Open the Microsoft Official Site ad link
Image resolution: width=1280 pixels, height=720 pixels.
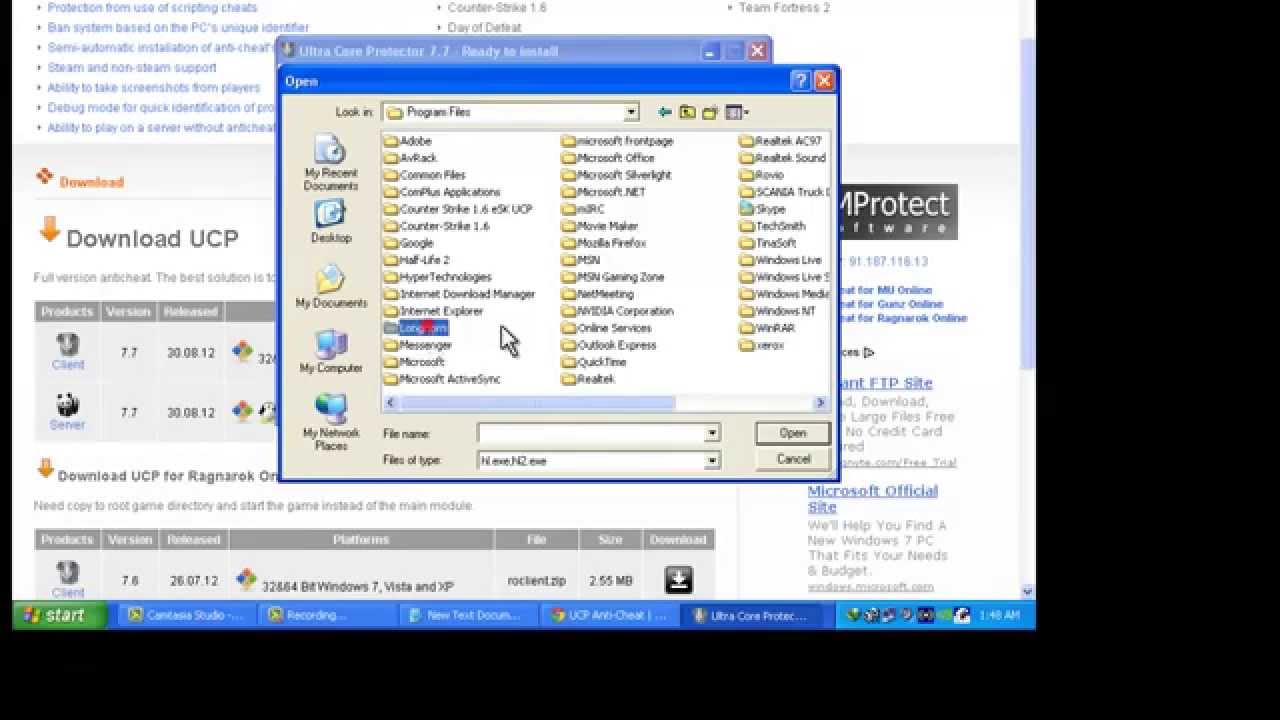873,499
